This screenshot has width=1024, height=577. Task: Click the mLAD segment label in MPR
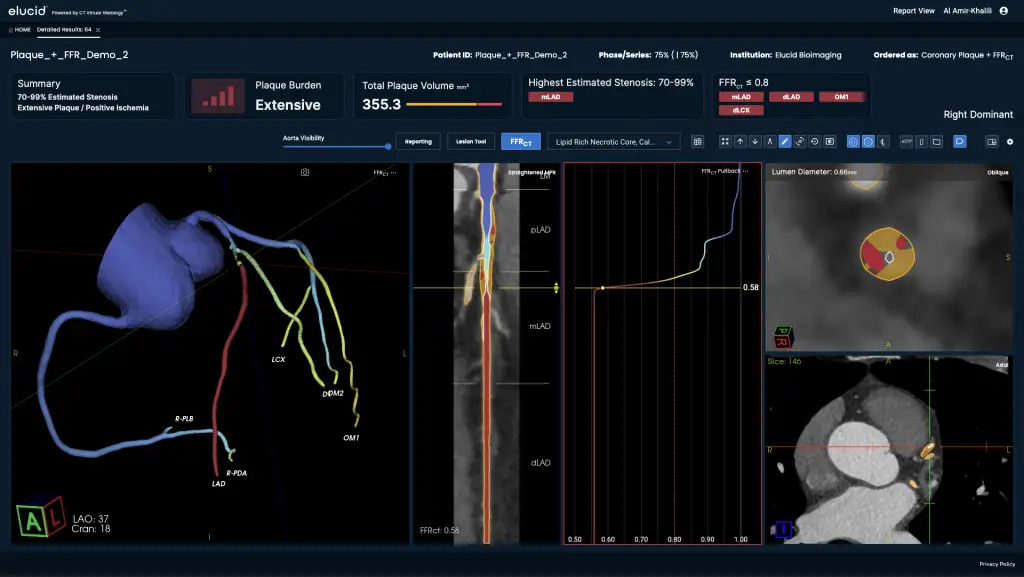(x=539, y=326)
